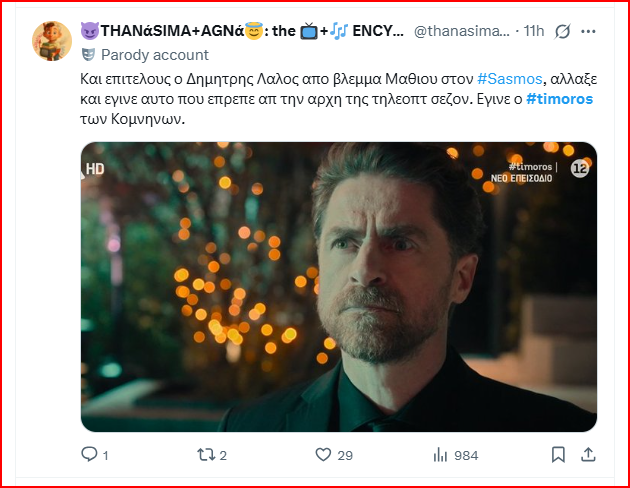Image resolution: width=630 pixels, height=488 pixels.
Task: Click the Parody account label
Action: (x=155, y=55)
